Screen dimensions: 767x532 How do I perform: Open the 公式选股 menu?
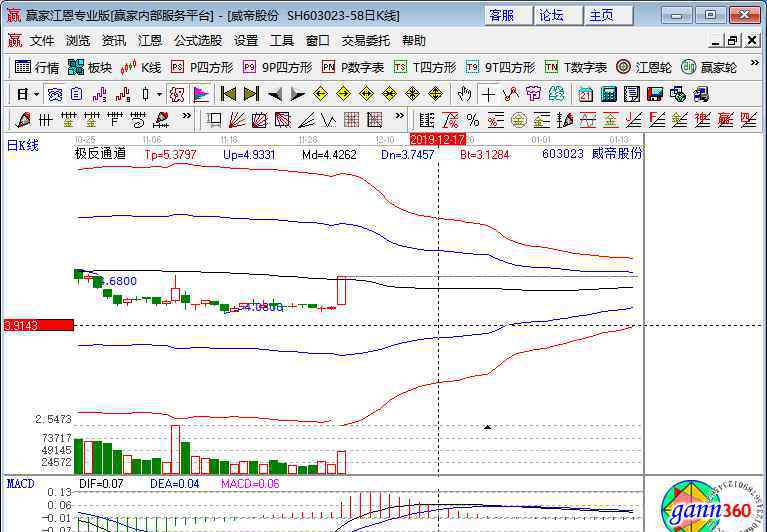point(198,41)
